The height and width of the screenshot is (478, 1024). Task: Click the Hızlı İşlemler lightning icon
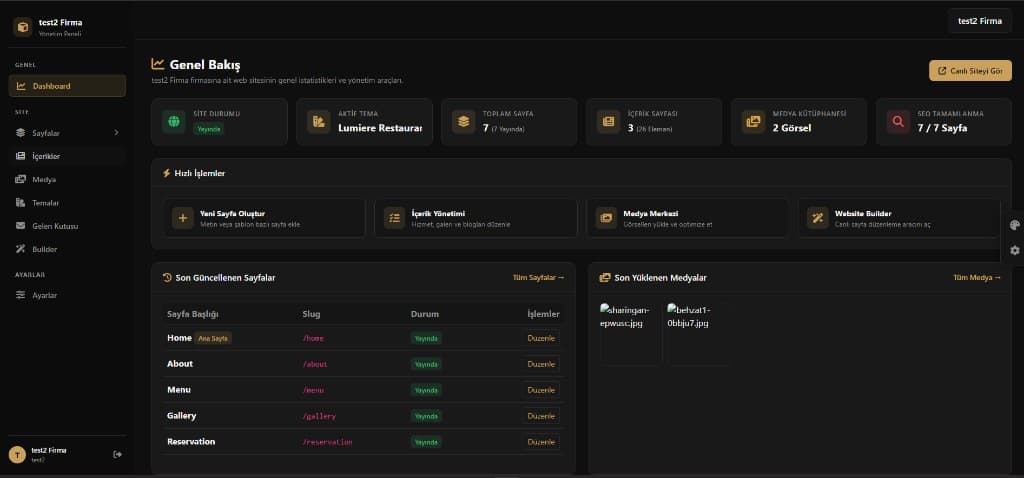tap(167, 173)
